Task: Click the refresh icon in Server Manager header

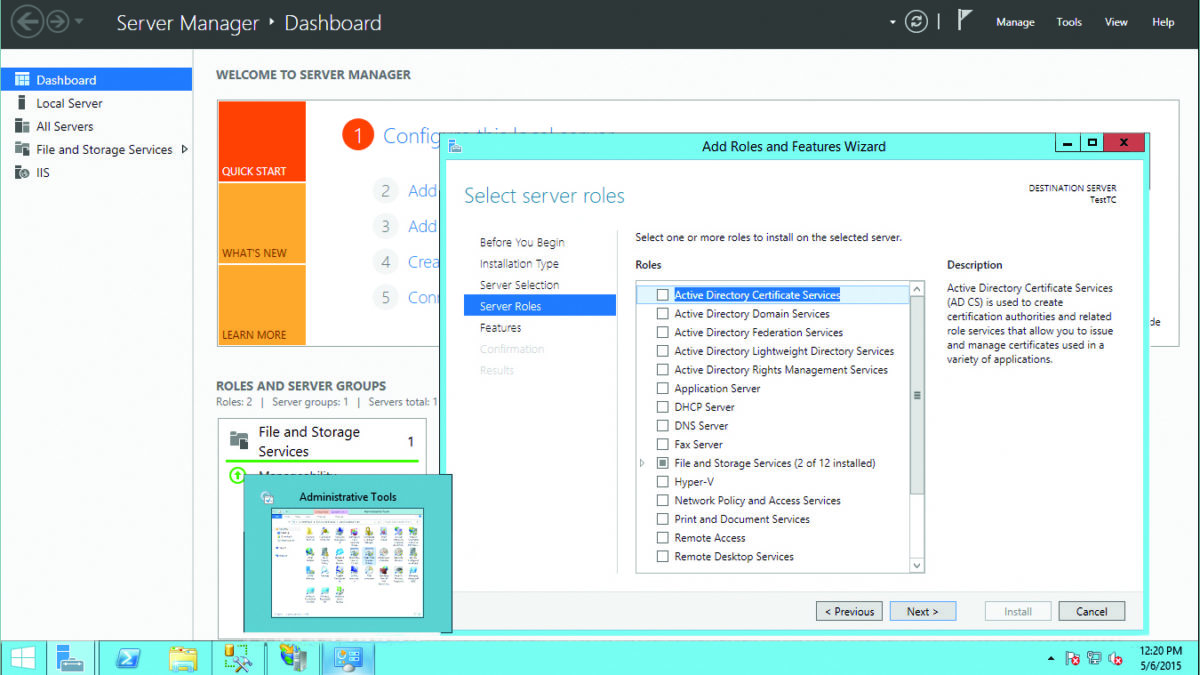Action: click(x=916, y=20)
